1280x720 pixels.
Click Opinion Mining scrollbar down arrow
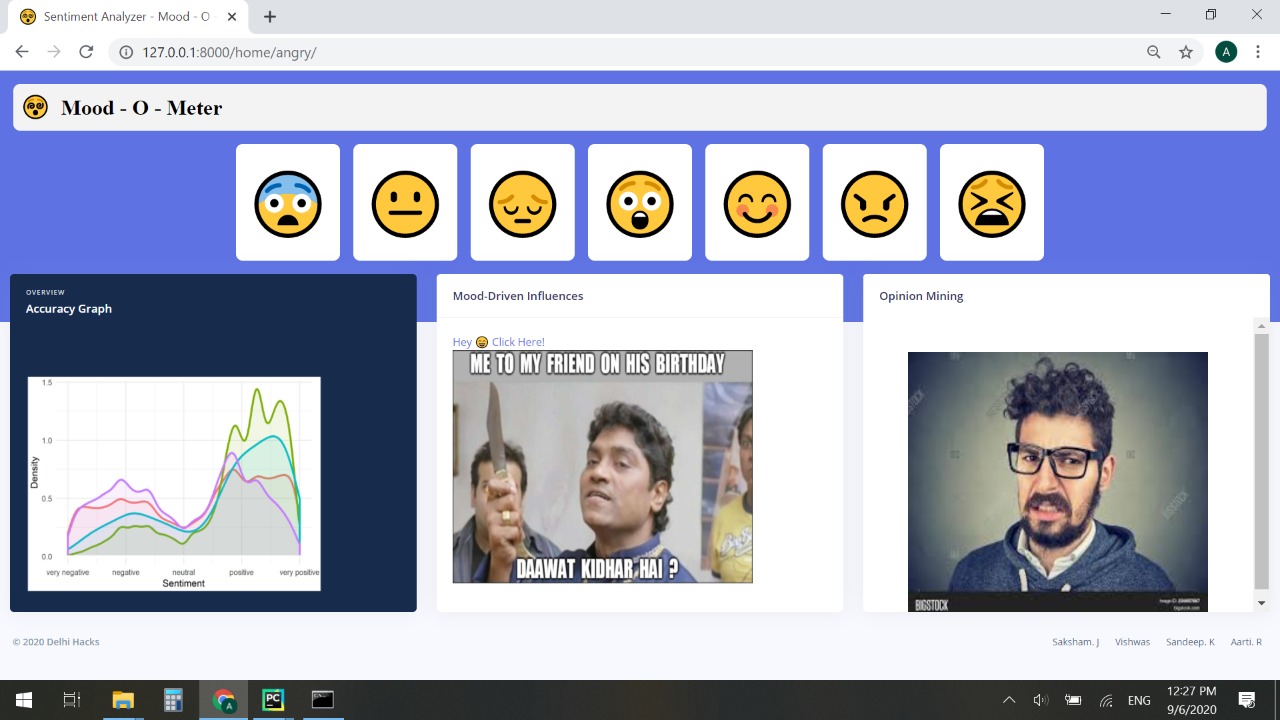pos(1261,603)
